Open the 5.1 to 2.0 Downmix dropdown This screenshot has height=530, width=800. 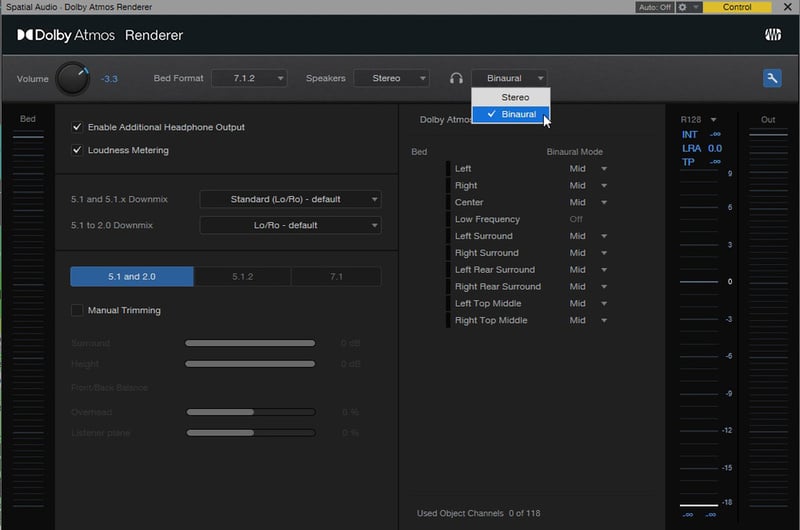coord(290,225)
